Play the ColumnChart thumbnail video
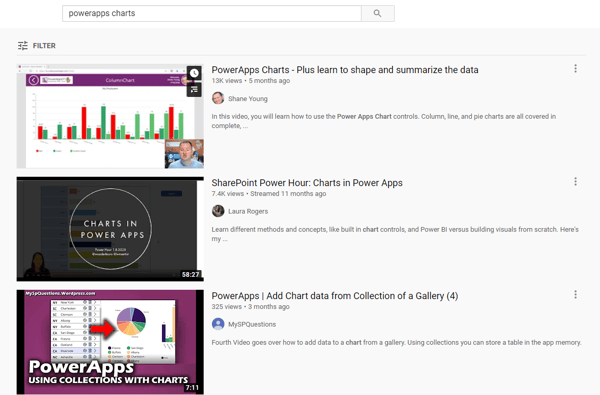The image size is (600, 395). (x=110, y=116)
